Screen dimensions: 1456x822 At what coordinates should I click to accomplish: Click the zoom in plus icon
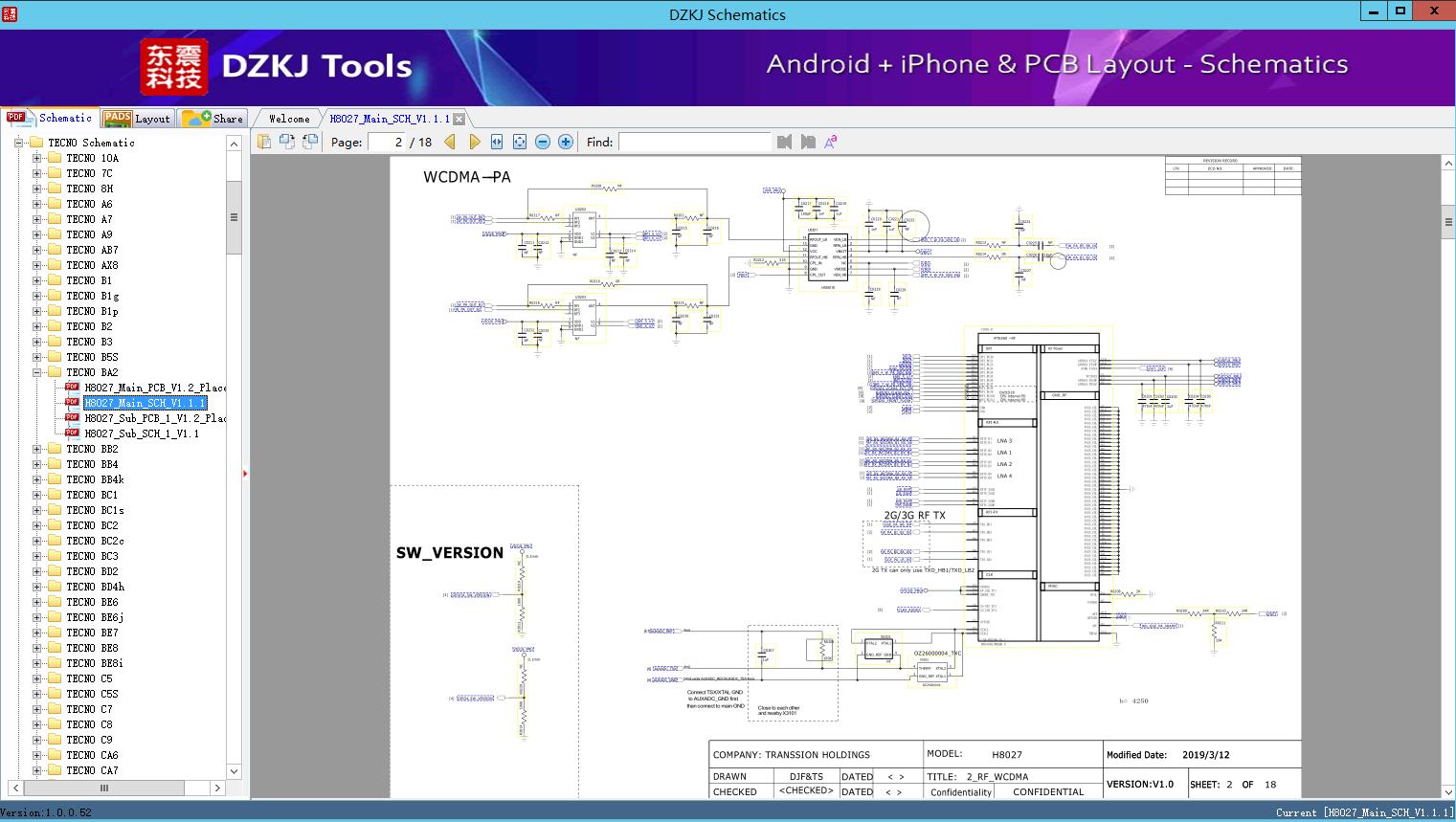pyautogui.click(x=566, y=142)
